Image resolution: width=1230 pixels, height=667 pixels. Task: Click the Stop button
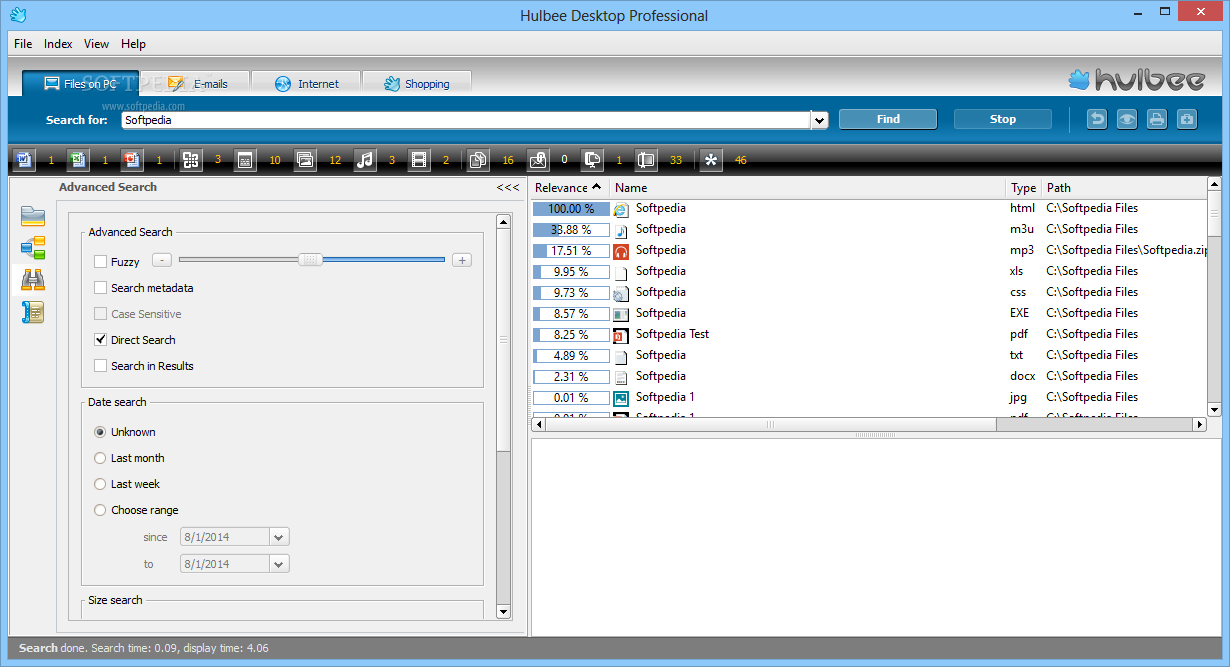tap(1003, 119)
